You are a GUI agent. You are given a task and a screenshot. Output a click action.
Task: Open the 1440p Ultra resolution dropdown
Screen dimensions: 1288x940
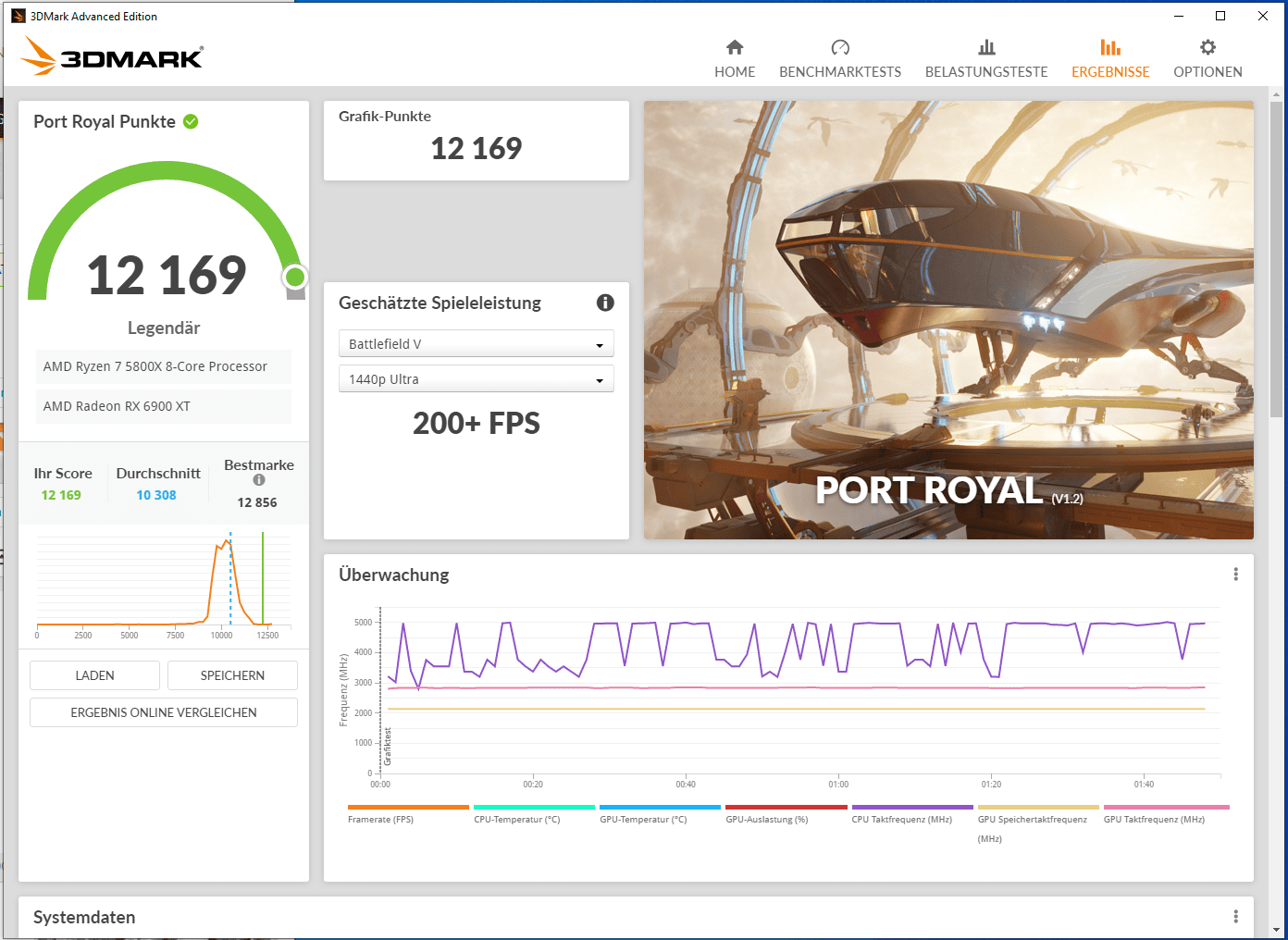pos(477,379)
